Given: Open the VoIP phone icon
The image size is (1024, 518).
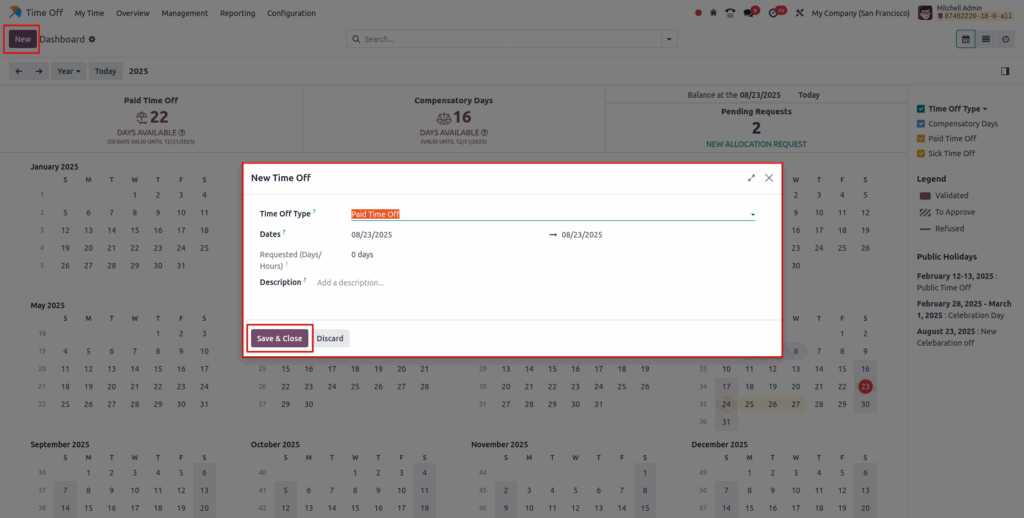Looking at the screenshot, I should (x=730, y=13).
